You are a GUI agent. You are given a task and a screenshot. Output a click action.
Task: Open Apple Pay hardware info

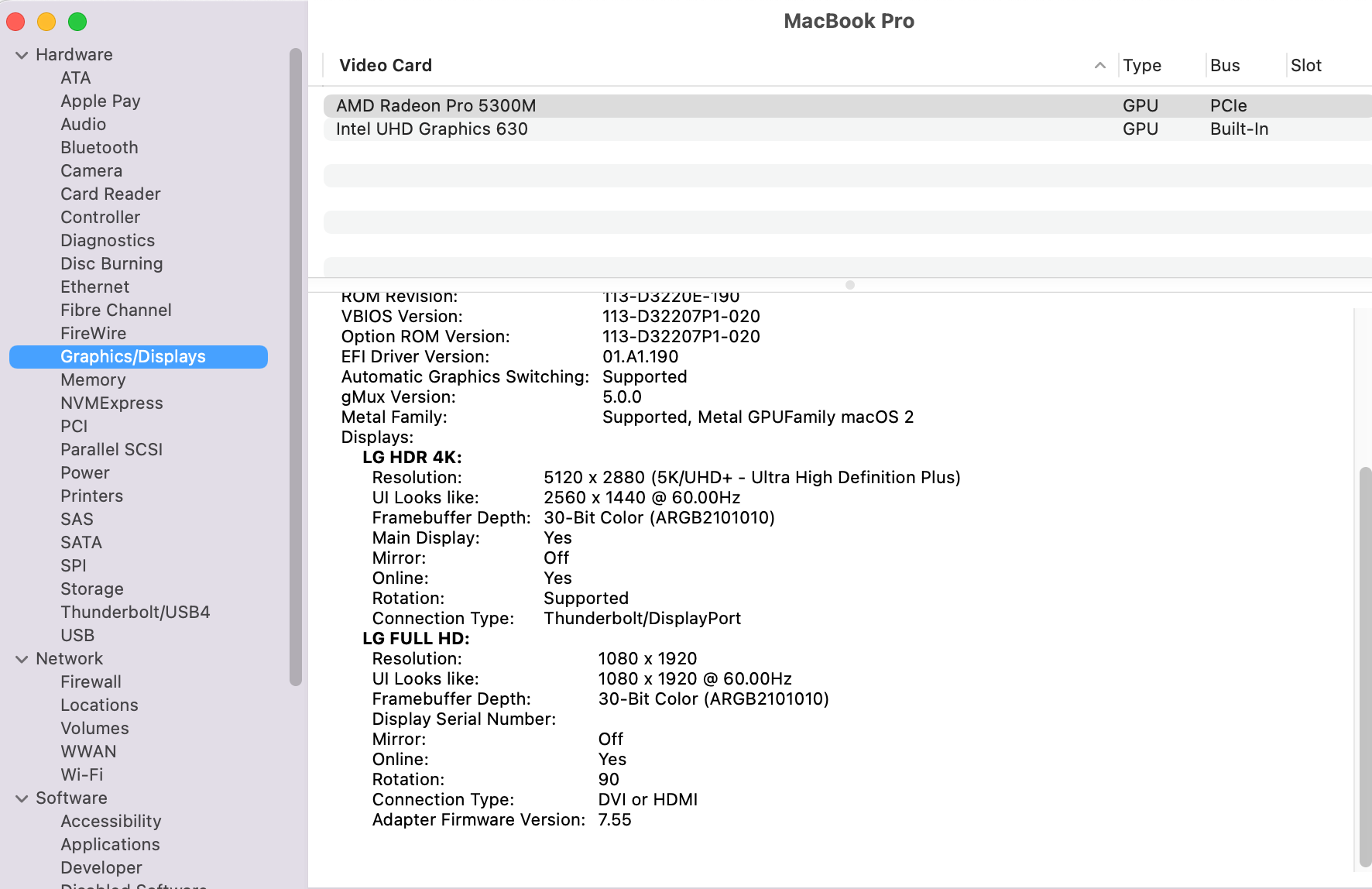[101, 101]
